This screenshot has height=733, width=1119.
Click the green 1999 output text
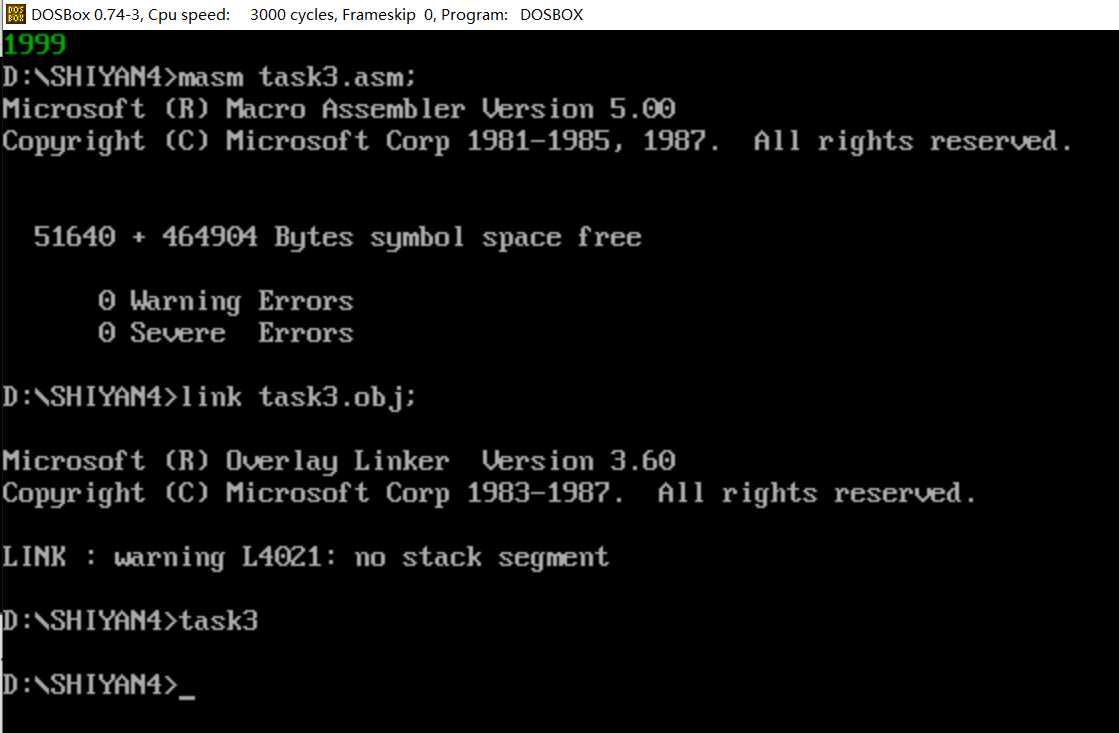coord(35,45)
